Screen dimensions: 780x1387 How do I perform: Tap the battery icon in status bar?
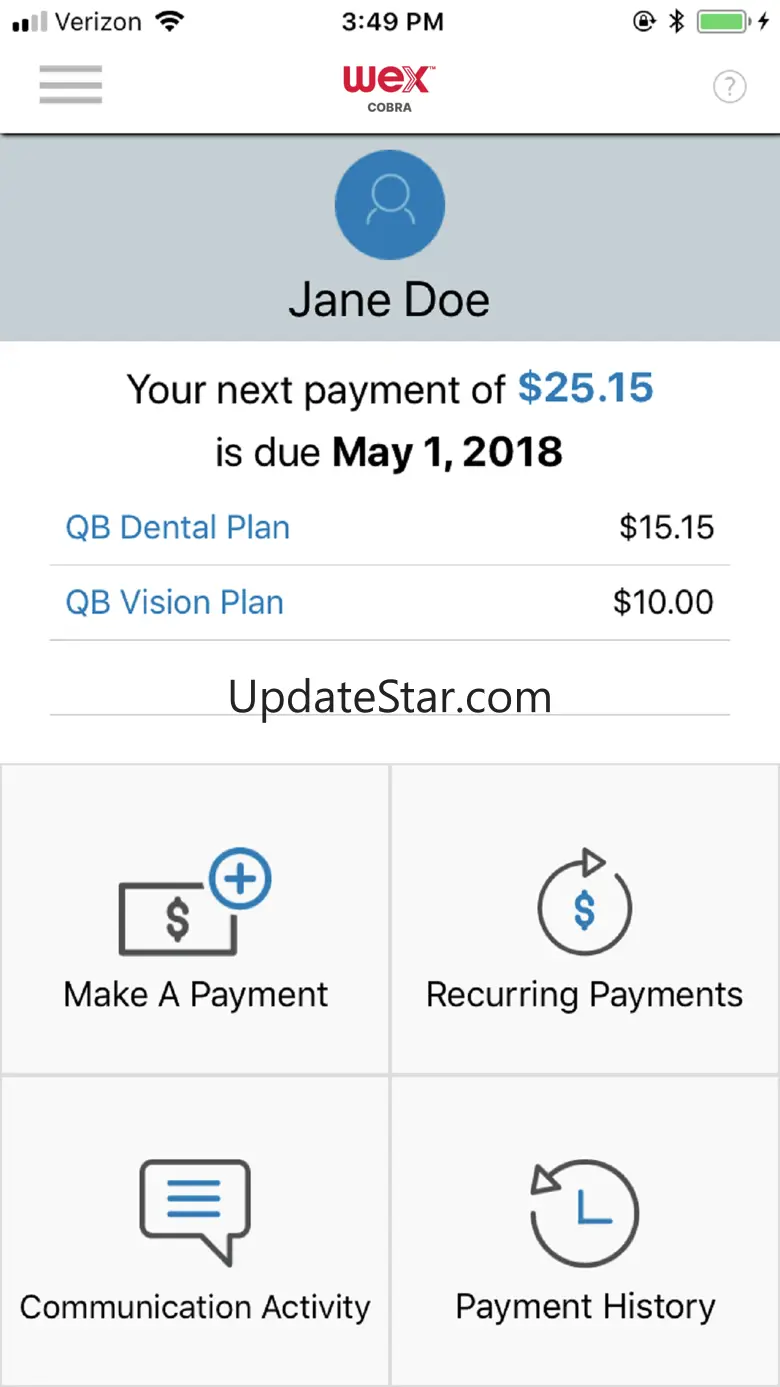coord(723,22)
